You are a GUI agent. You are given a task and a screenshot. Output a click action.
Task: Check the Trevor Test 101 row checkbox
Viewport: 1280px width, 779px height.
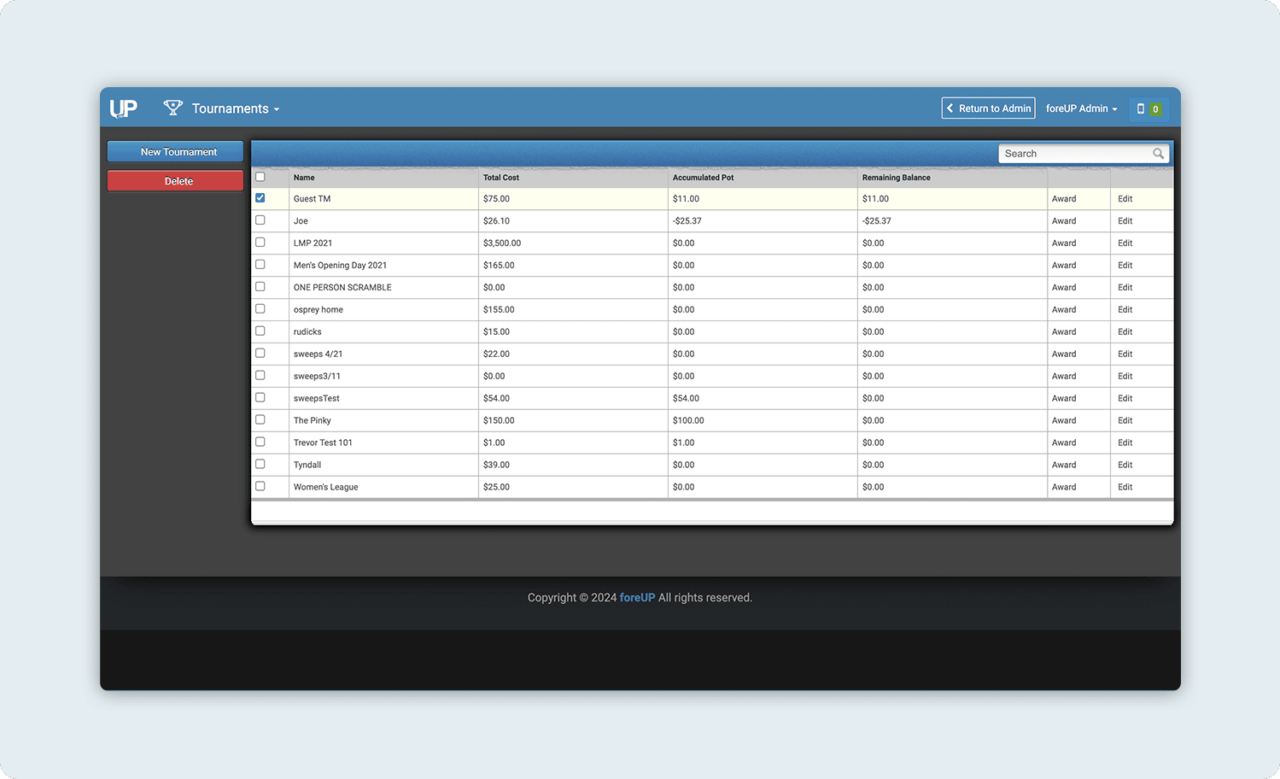(x=260, y=442)
